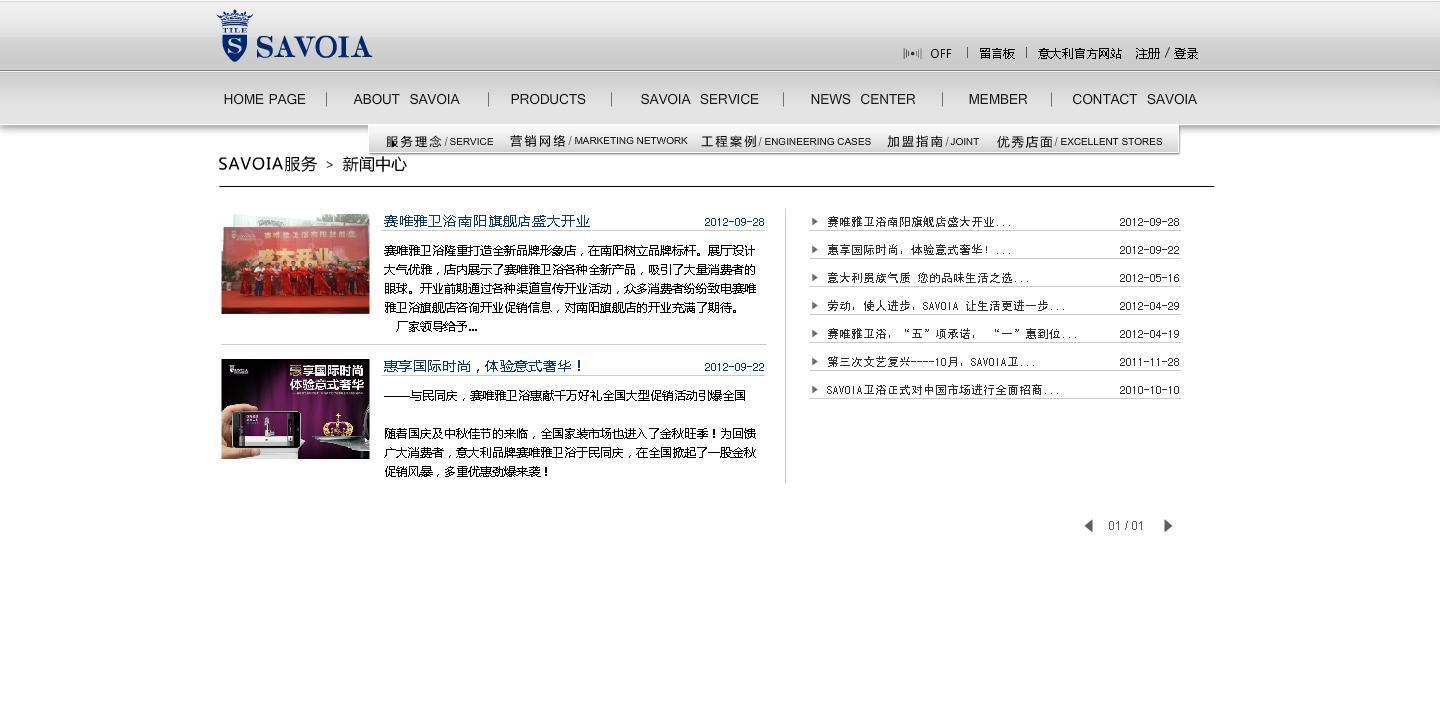This screenshot has width=1440, height=708.
Task: Click 注册 / 登录 in header
Action: point(1166,54)
